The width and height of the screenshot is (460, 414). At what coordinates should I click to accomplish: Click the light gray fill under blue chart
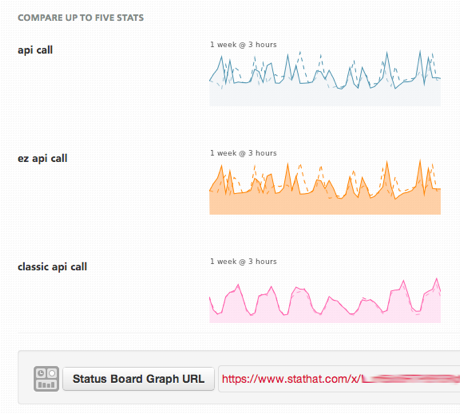(325, 97)
